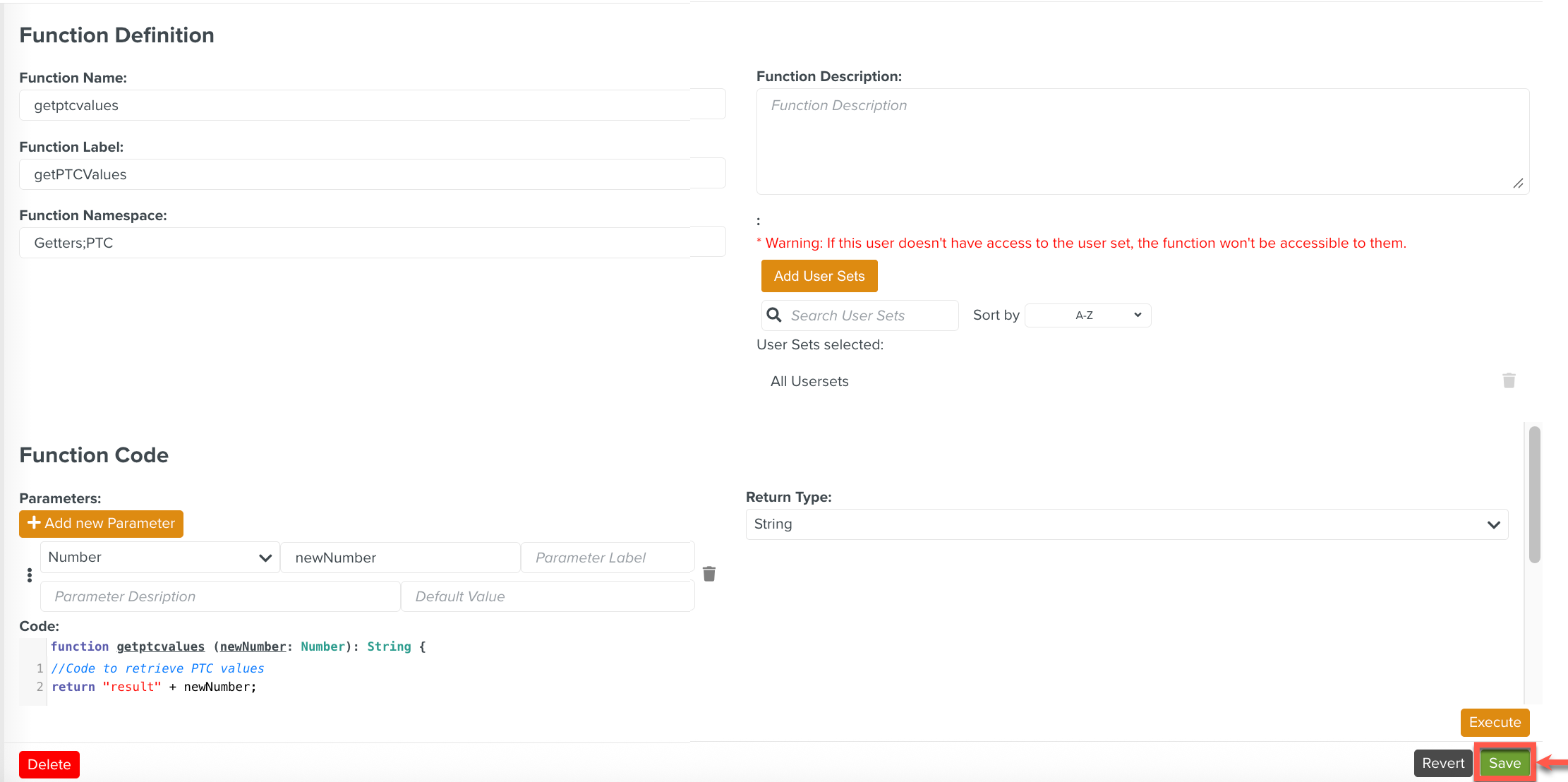Click the Default Value parameter field
This screenshot has width=1568, height=782.
point(548,596)
